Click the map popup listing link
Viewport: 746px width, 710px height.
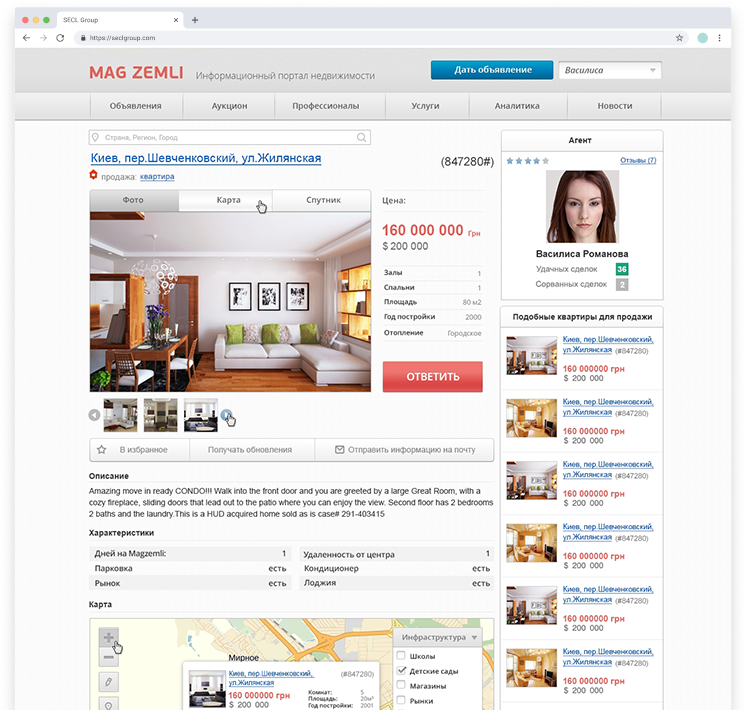point(270,678)
